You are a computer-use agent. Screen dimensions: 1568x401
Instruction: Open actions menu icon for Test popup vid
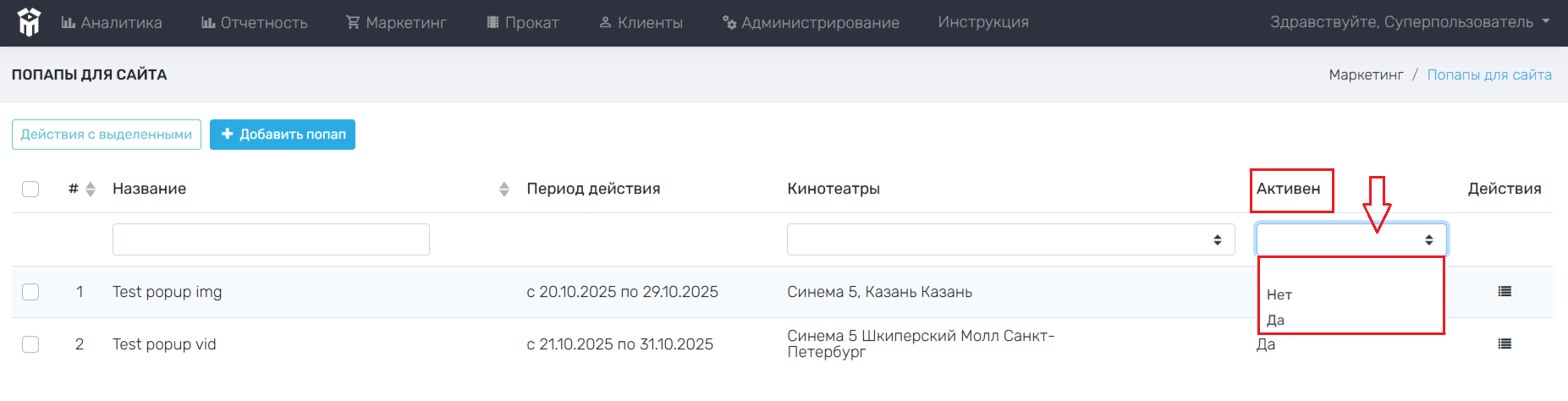1505,343
